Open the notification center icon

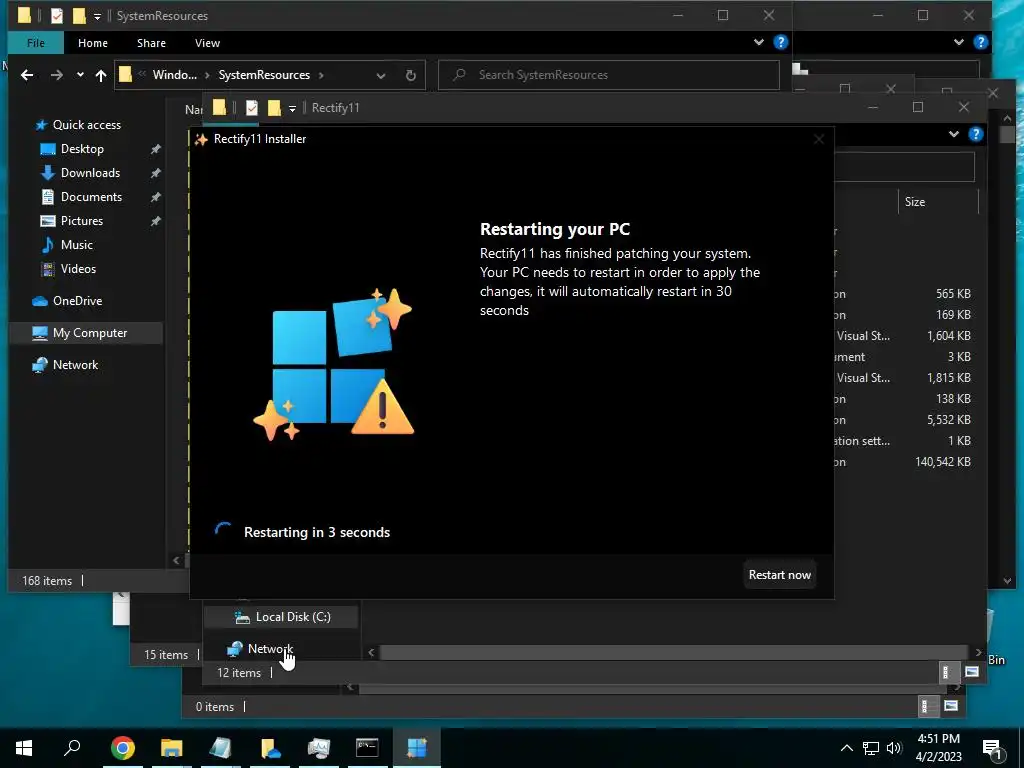[992, 749]
